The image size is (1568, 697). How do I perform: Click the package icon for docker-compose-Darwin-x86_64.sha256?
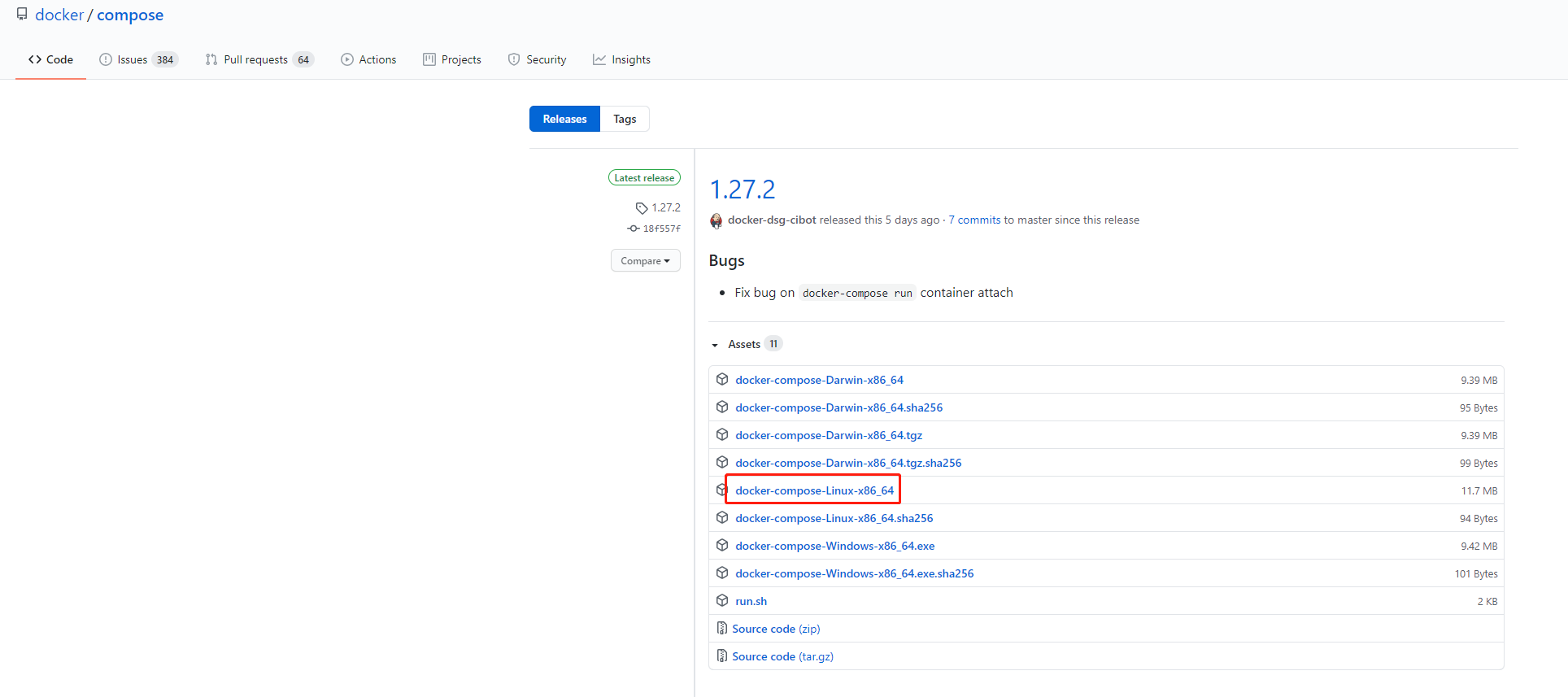click(x=722, y=407)
